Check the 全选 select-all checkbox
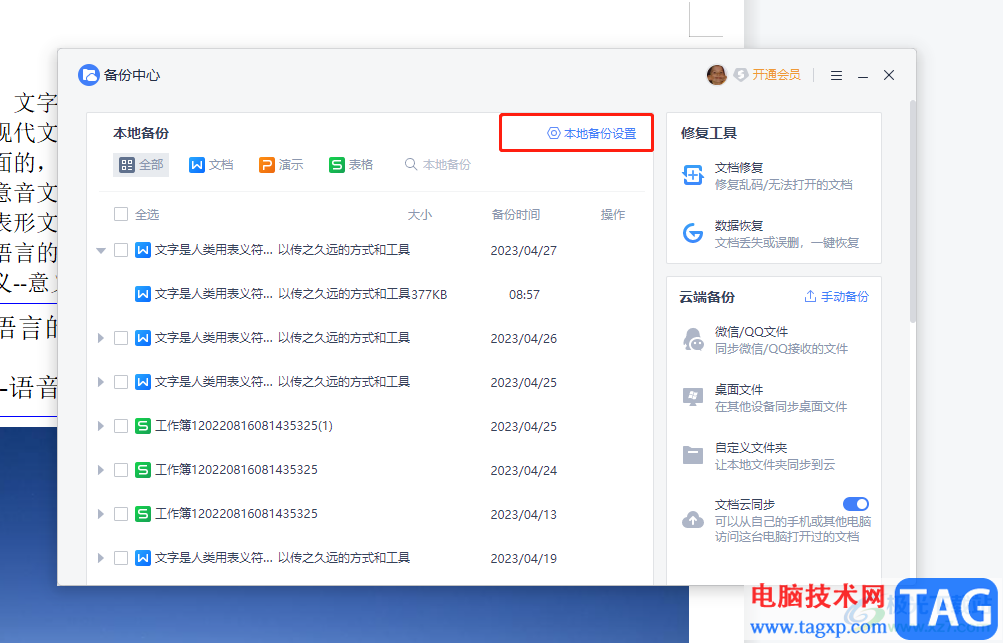This screenshot has width=1003, height=643. click(121, 214)
